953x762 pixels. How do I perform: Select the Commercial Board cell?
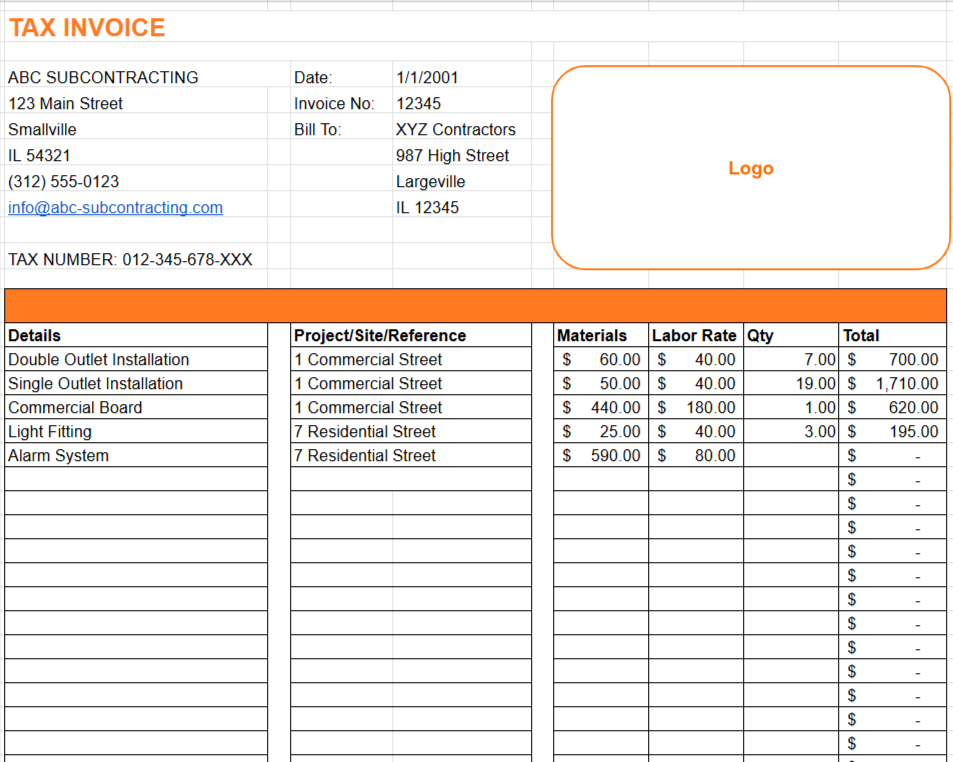click(x=136, y=407)
